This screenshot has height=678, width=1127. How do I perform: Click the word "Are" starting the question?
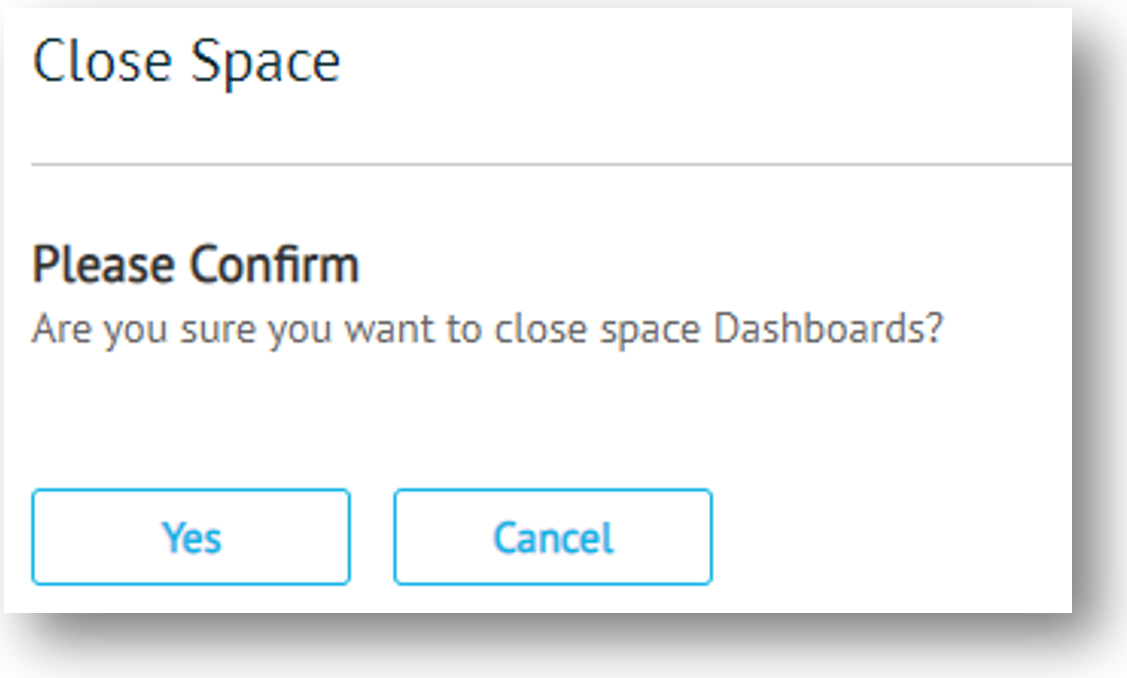(x=59, y=329)
